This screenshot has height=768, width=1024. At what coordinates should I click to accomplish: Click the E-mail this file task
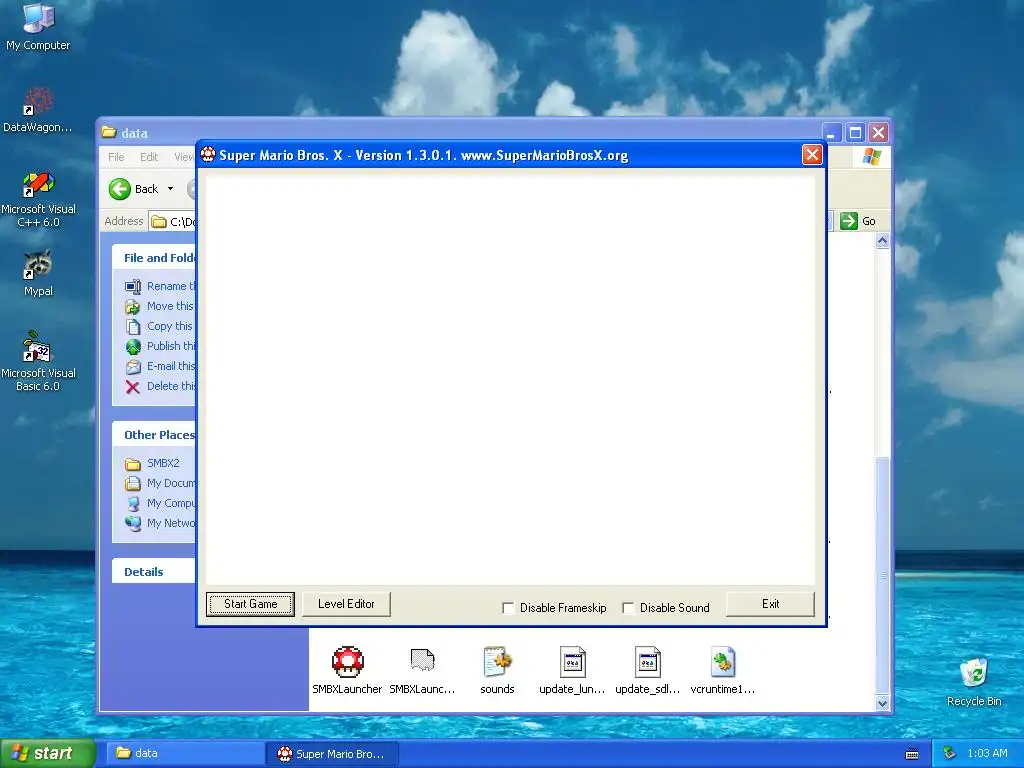(x=161, y=366)
